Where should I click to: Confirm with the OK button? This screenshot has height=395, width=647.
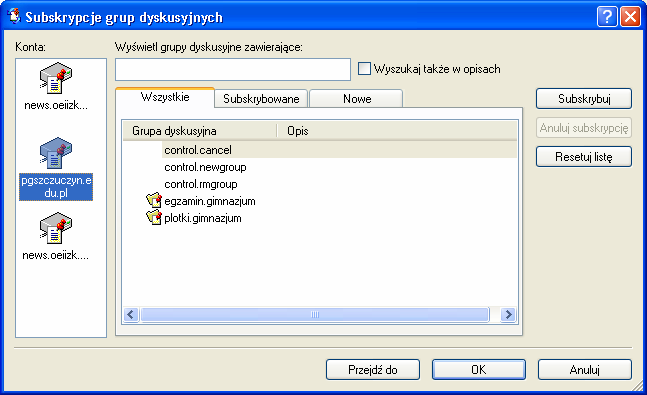479,369
